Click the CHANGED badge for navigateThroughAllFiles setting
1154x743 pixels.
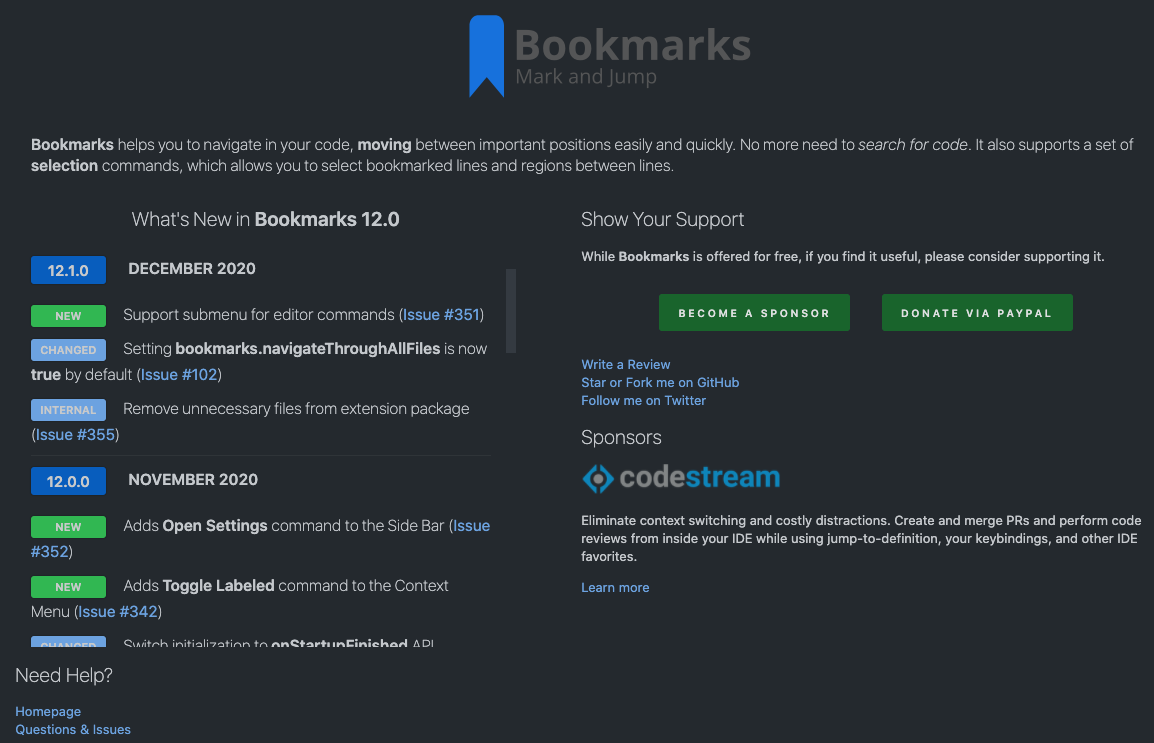point(68,350)
